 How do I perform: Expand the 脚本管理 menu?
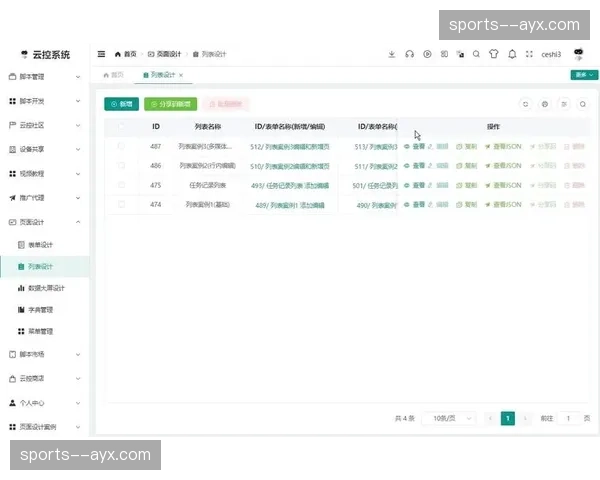pyautogui.click(x=45, y=77)
